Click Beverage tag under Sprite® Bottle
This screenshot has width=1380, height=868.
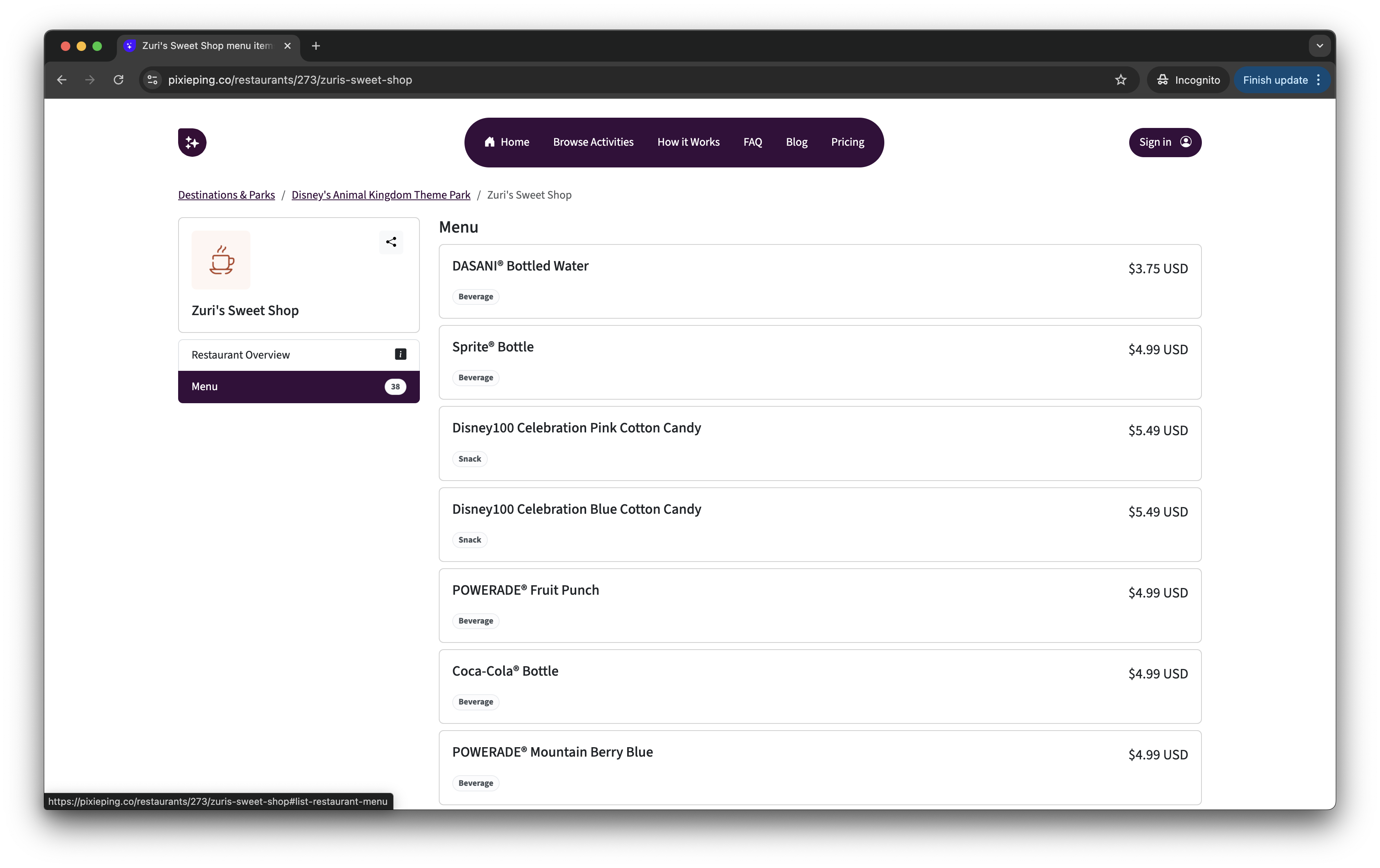click(476, 378)
